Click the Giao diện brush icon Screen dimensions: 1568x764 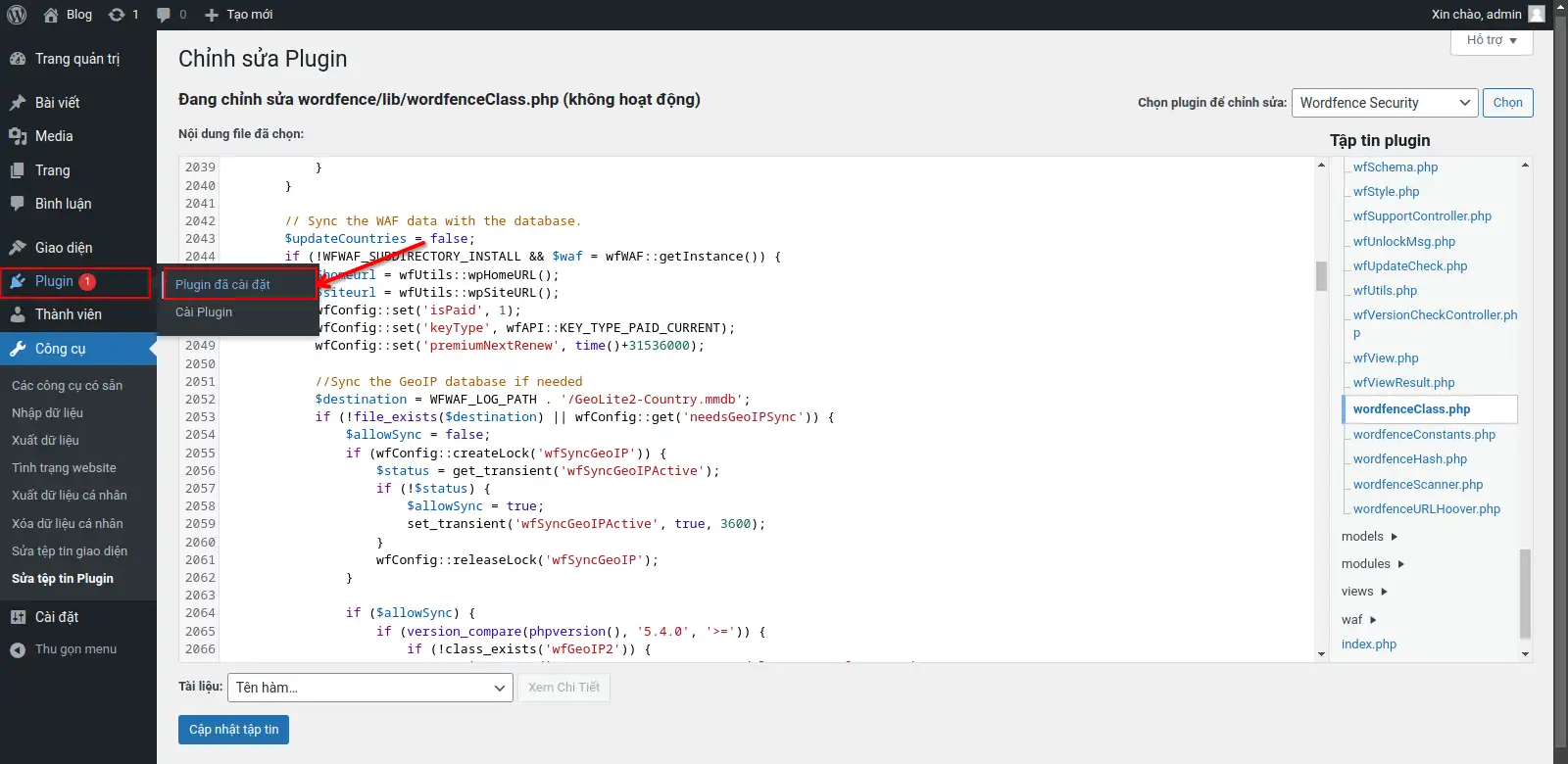(x=18, y=248)
